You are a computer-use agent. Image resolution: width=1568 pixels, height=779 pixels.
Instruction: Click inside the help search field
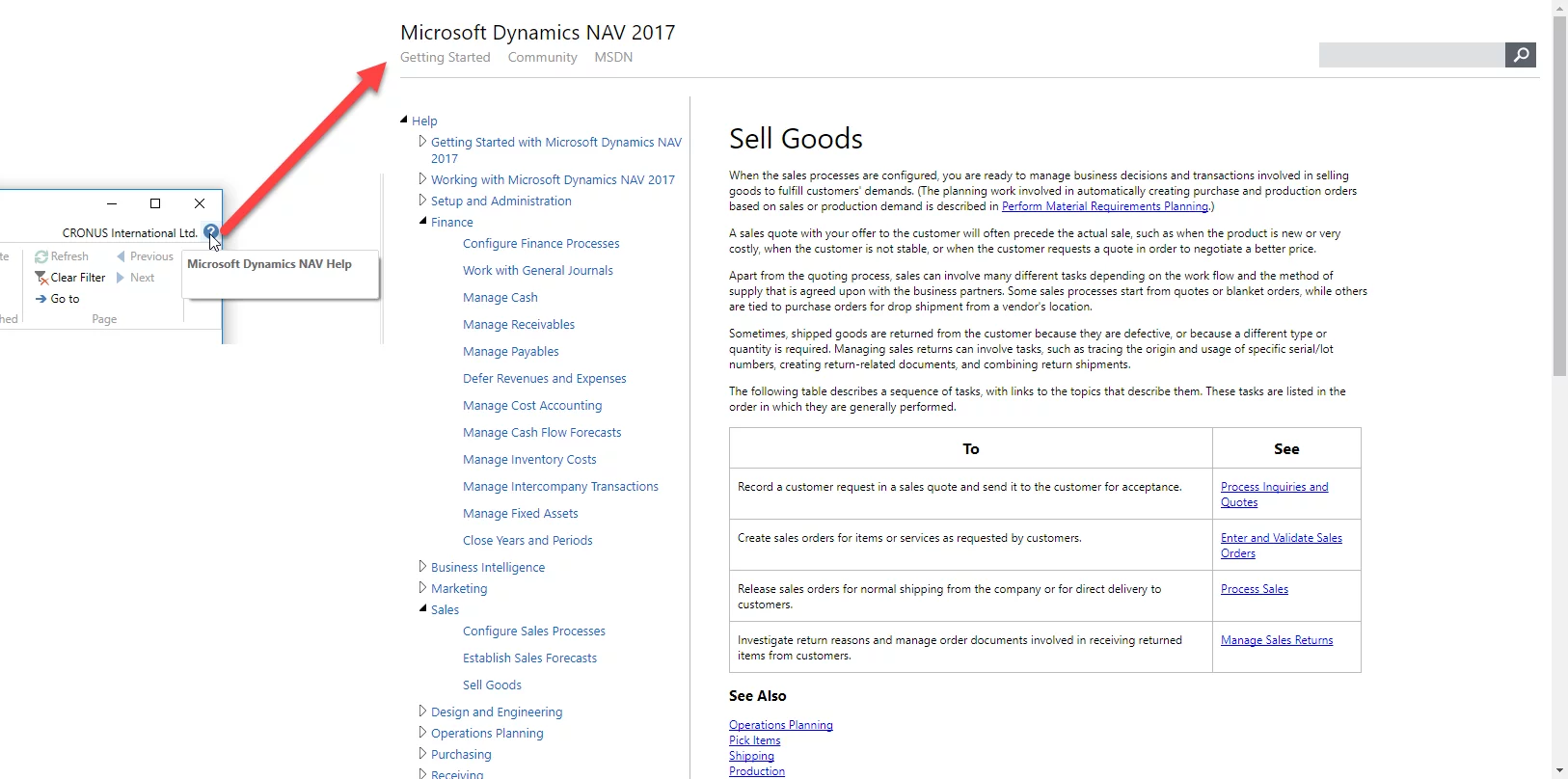[1411, 55]
